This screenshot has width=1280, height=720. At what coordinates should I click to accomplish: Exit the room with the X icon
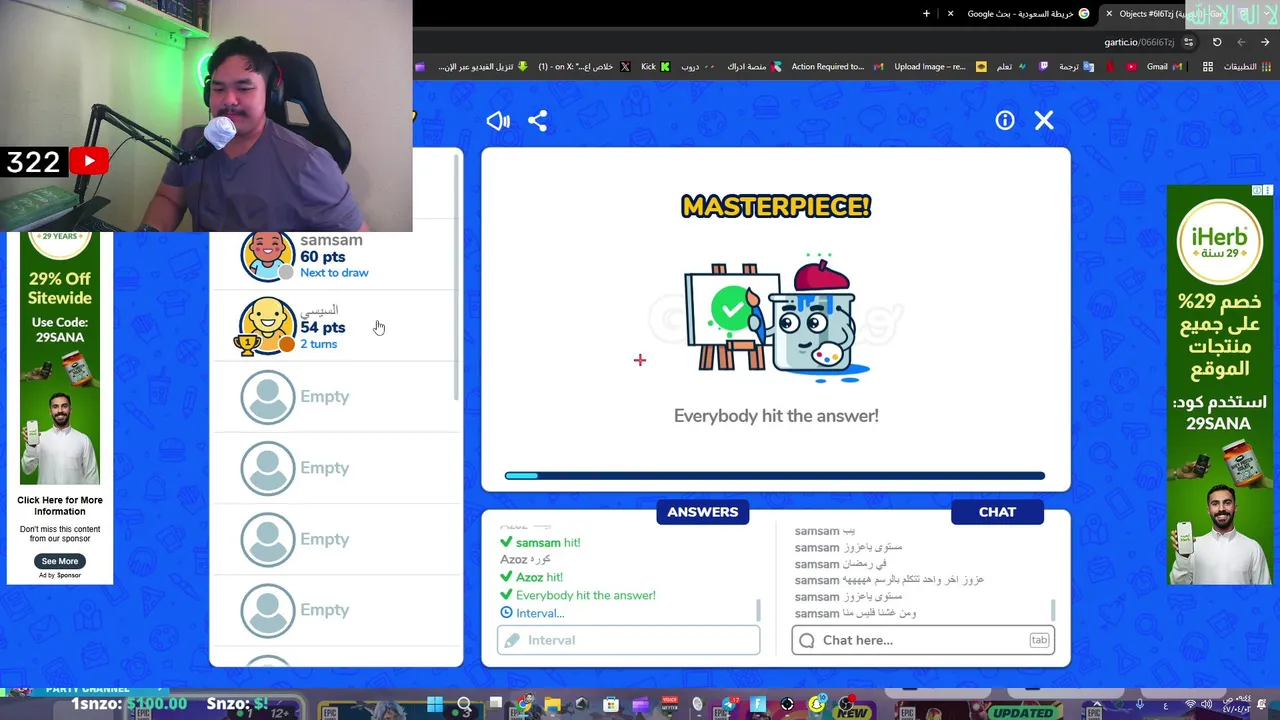pos(1044,120)
